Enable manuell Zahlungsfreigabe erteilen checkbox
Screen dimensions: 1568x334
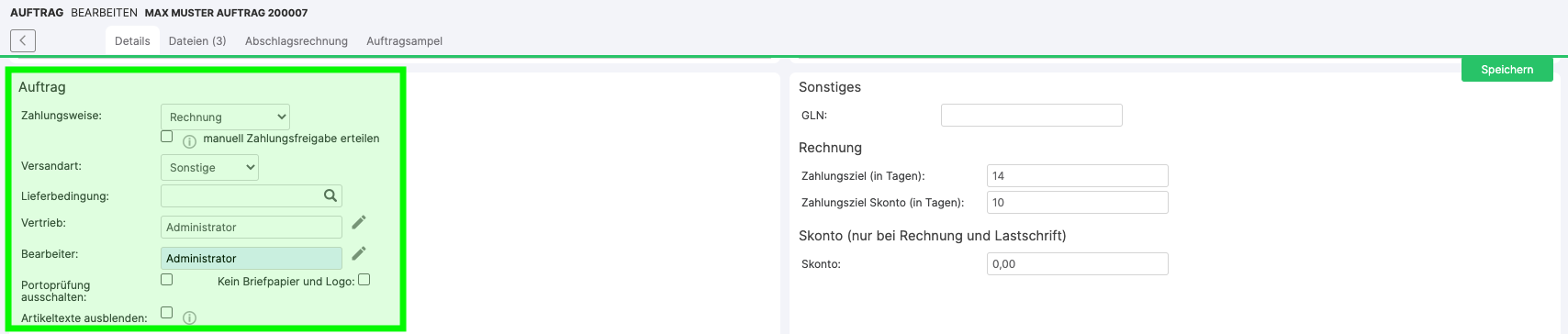coord(166,136)
